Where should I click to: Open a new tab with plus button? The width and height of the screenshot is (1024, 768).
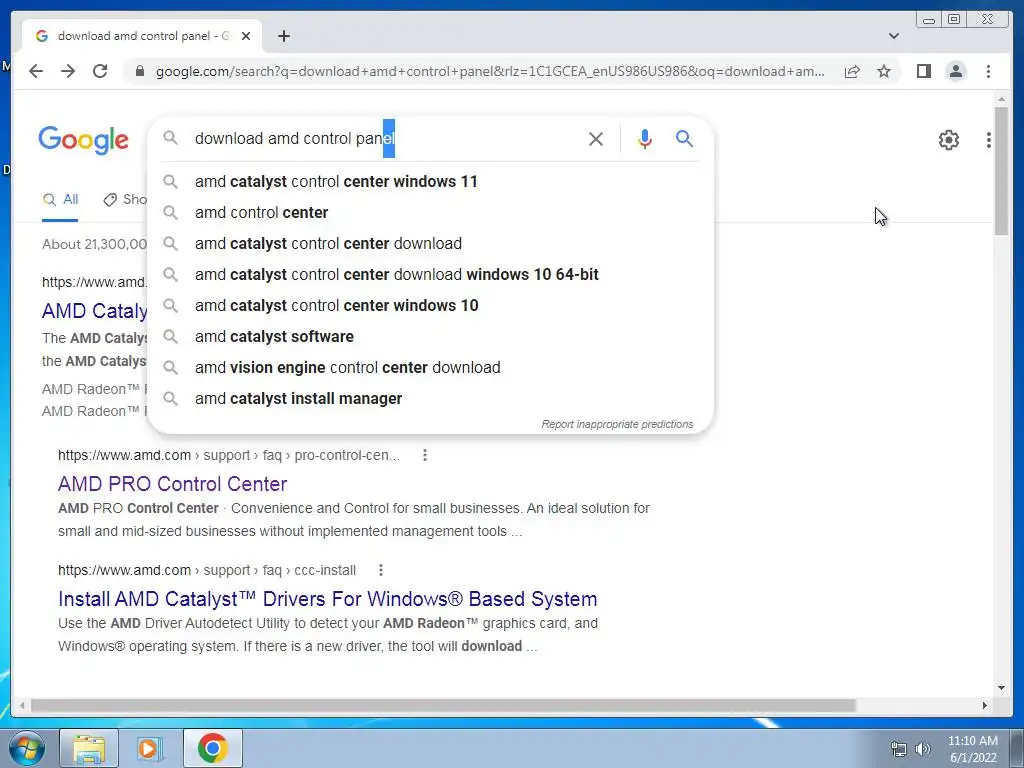pyautogui.click(x=283, y=36)
